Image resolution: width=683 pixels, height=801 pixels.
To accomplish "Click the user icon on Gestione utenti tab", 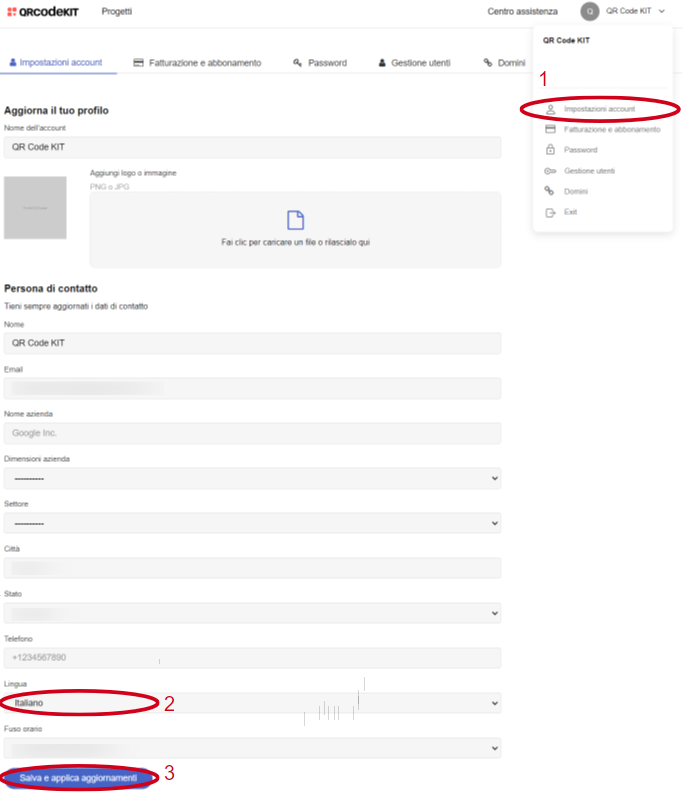I will click(x=382, y=62).
